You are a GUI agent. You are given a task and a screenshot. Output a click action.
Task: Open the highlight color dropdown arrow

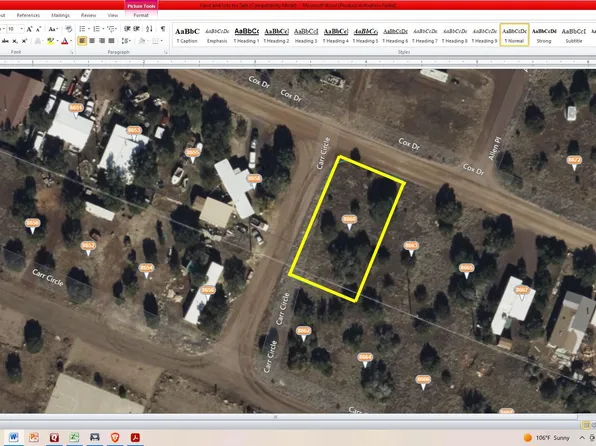56,41
